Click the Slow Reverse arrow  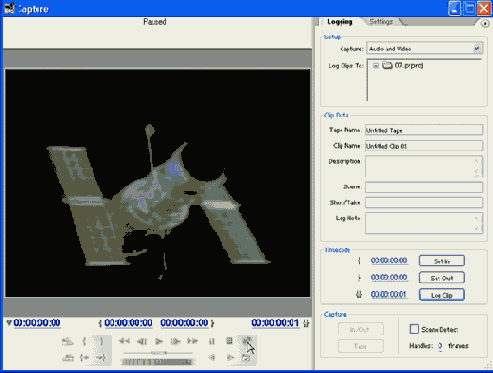212,358
